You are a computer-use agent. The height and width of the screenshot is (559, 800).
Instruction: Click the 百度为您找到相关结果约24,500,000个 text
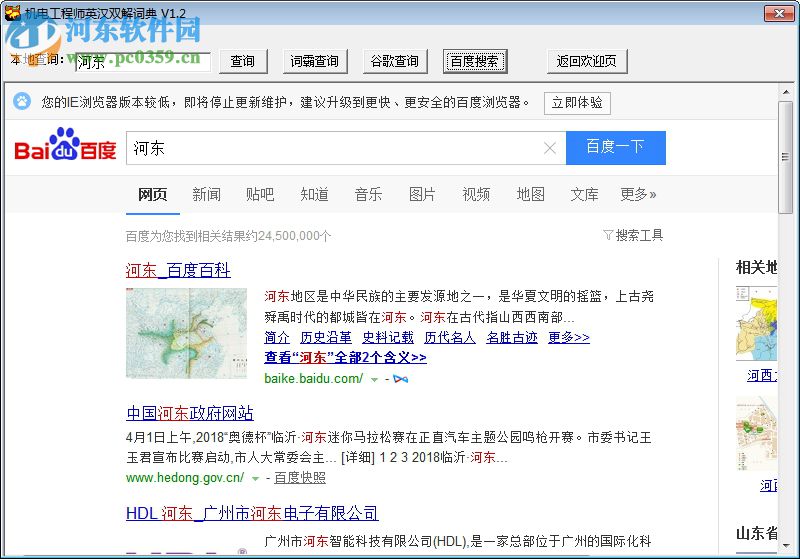[x=229, y=236]
